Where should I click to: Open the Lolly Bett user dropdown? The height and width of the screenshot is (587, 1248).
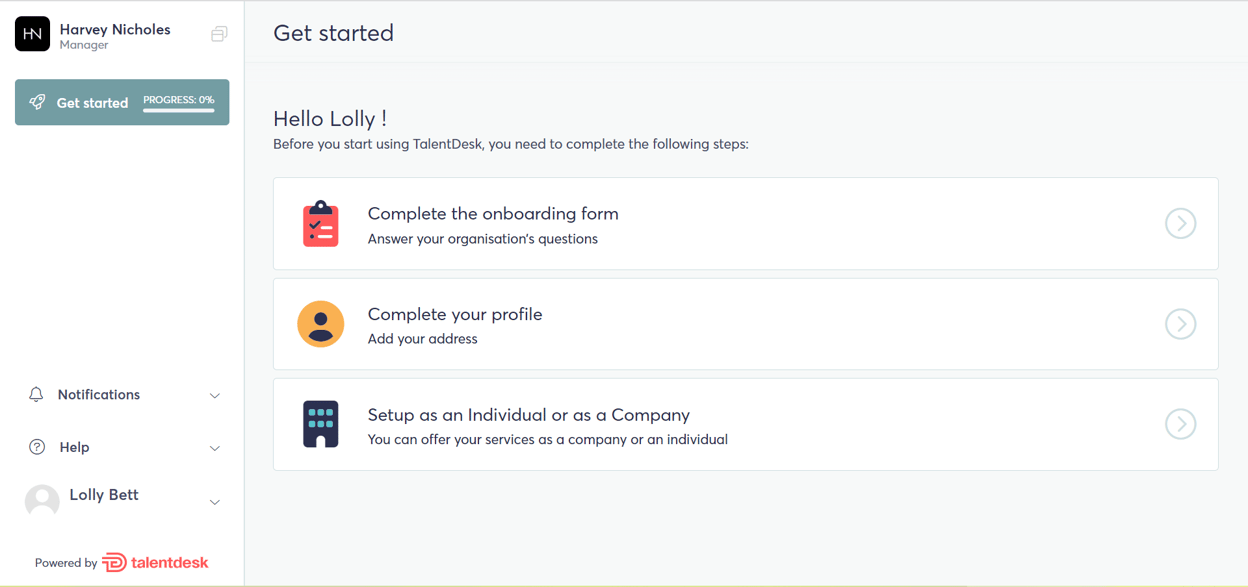(215, 502)
